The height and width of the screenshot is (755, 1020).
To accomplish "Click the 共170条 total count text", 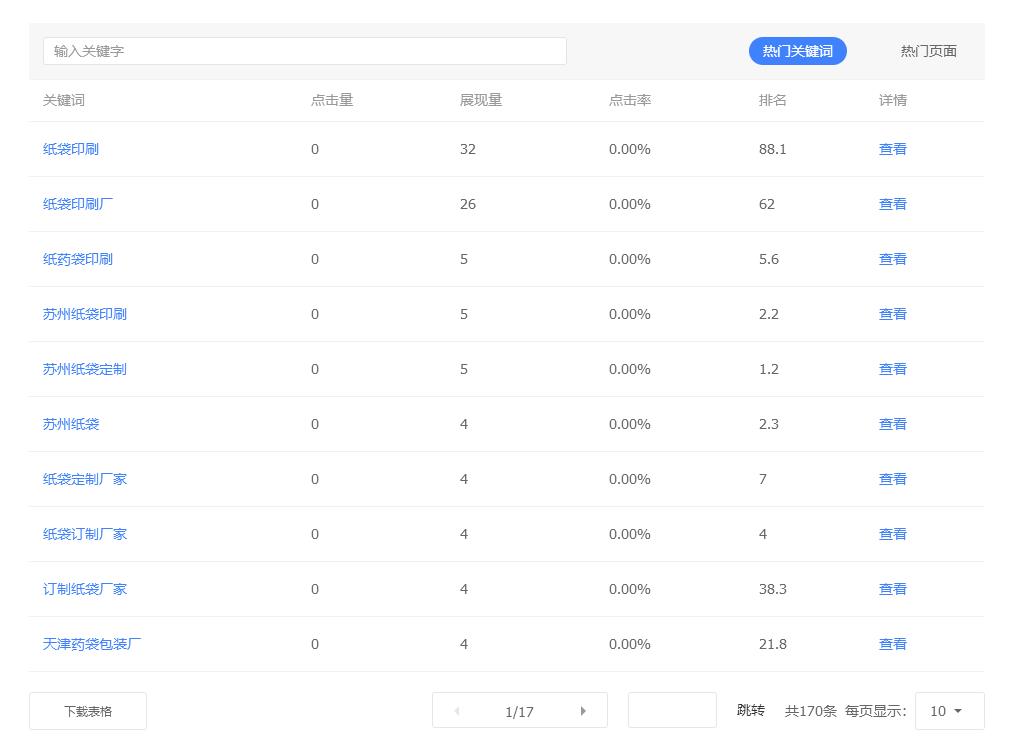I will pos(811,711).
